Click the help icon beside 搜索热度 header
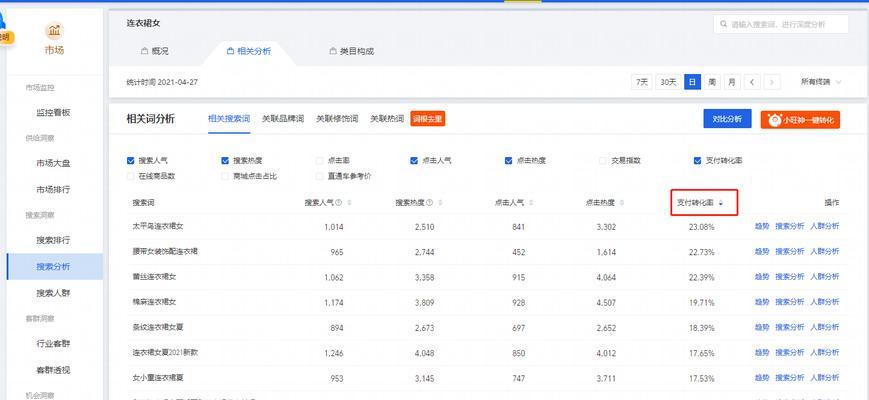 (430, 203)
